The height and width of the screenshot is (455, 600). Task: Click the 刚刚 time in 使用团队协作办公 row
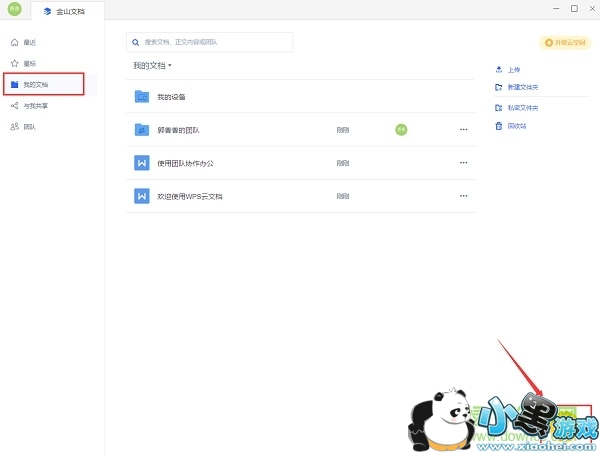(343, 163)
